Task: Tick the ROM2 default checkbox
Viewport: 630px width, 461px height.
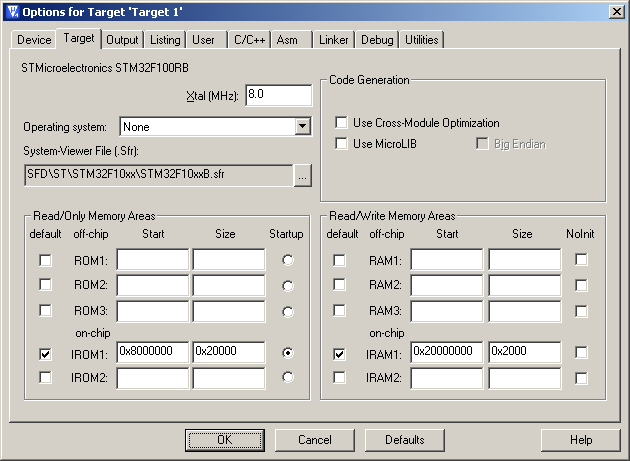Action: point(45,285)
